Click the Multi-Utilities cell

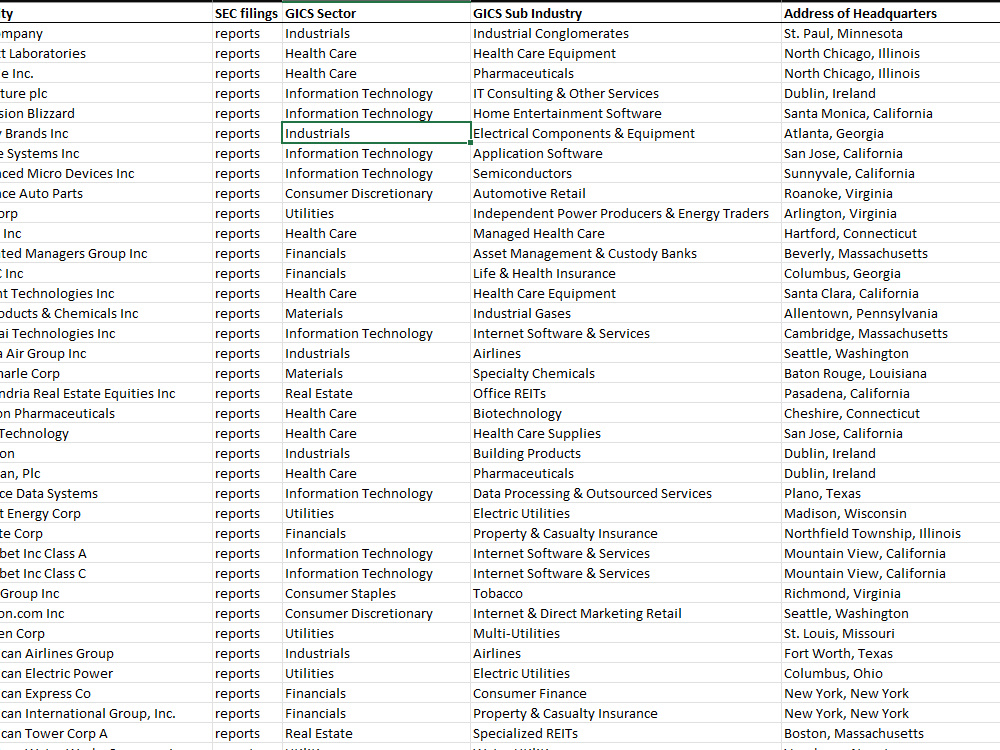625,633
